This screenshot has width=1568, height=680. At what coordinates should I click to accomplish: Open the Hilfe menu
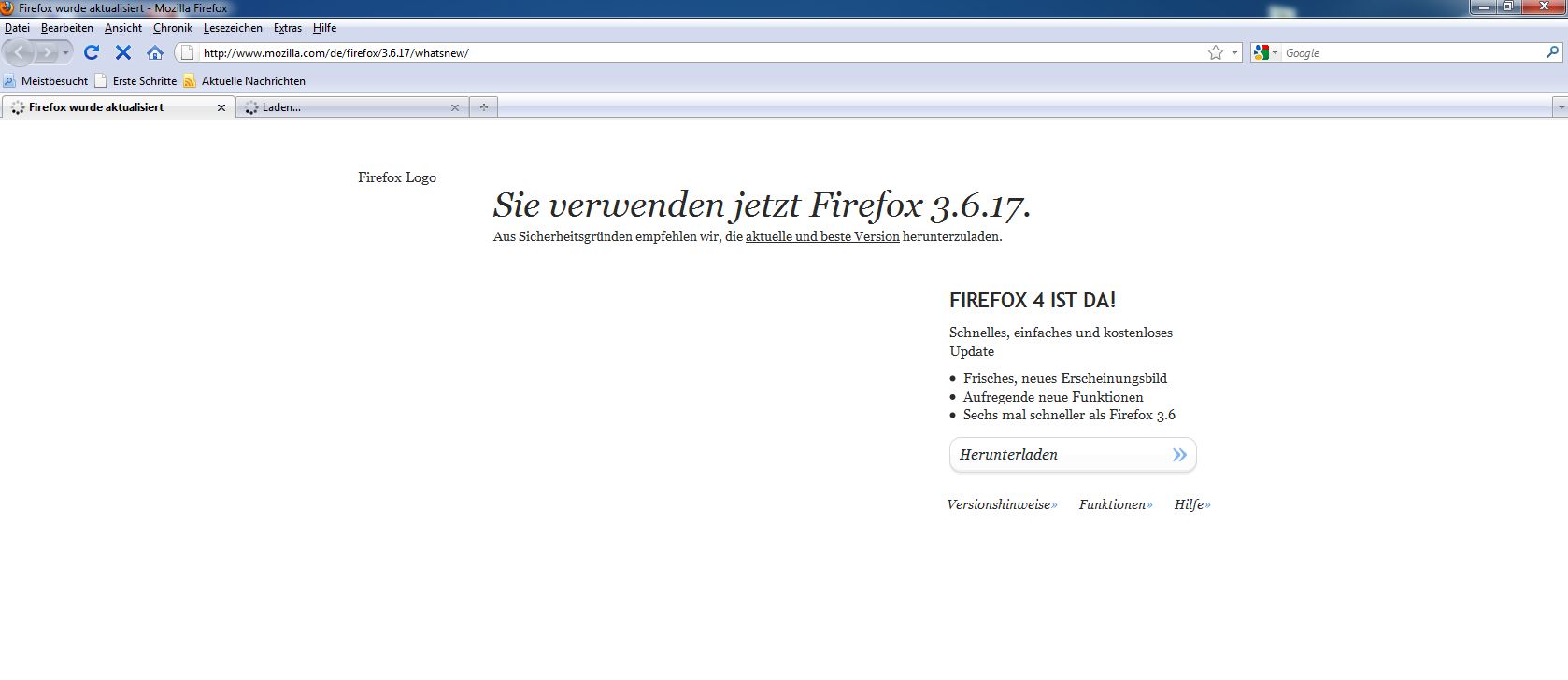[324, 28]
